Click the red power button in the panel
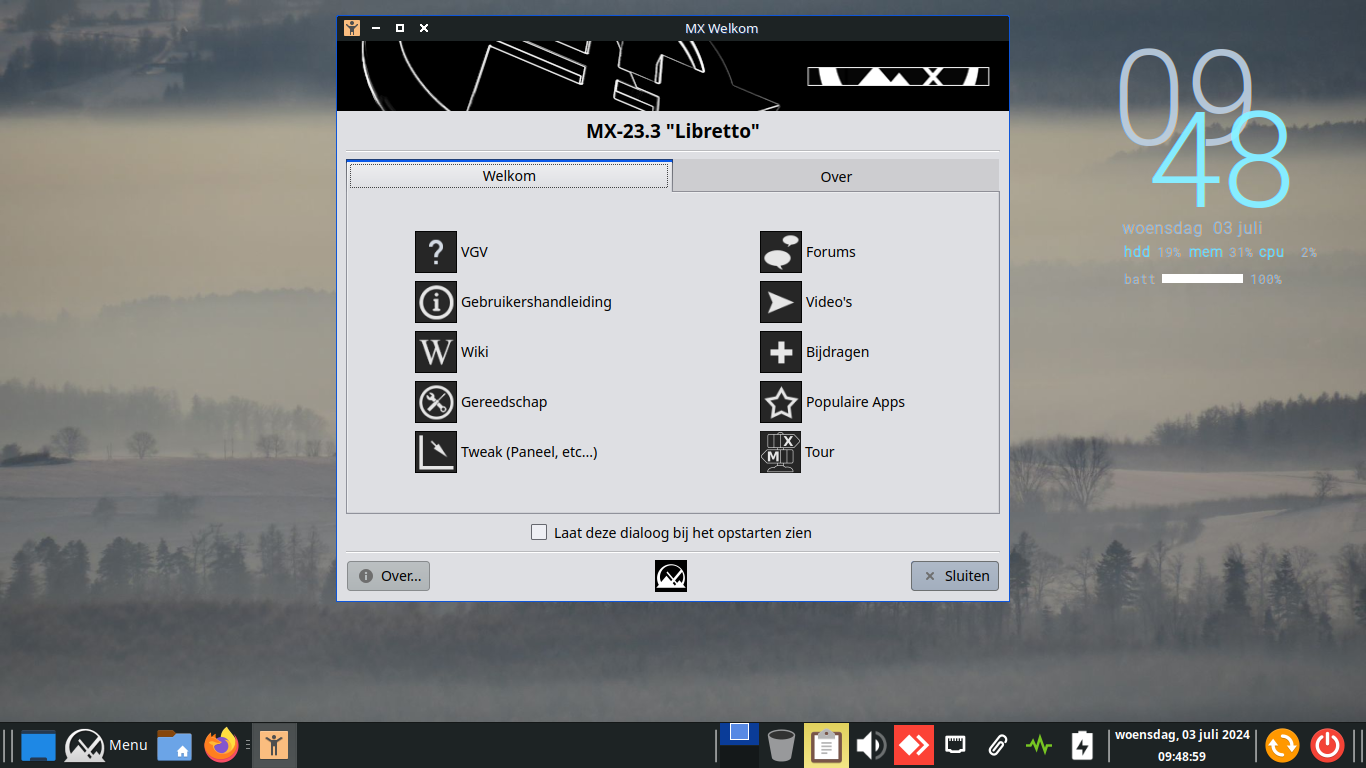The image size is (1366, 768). pos(1327,745)
